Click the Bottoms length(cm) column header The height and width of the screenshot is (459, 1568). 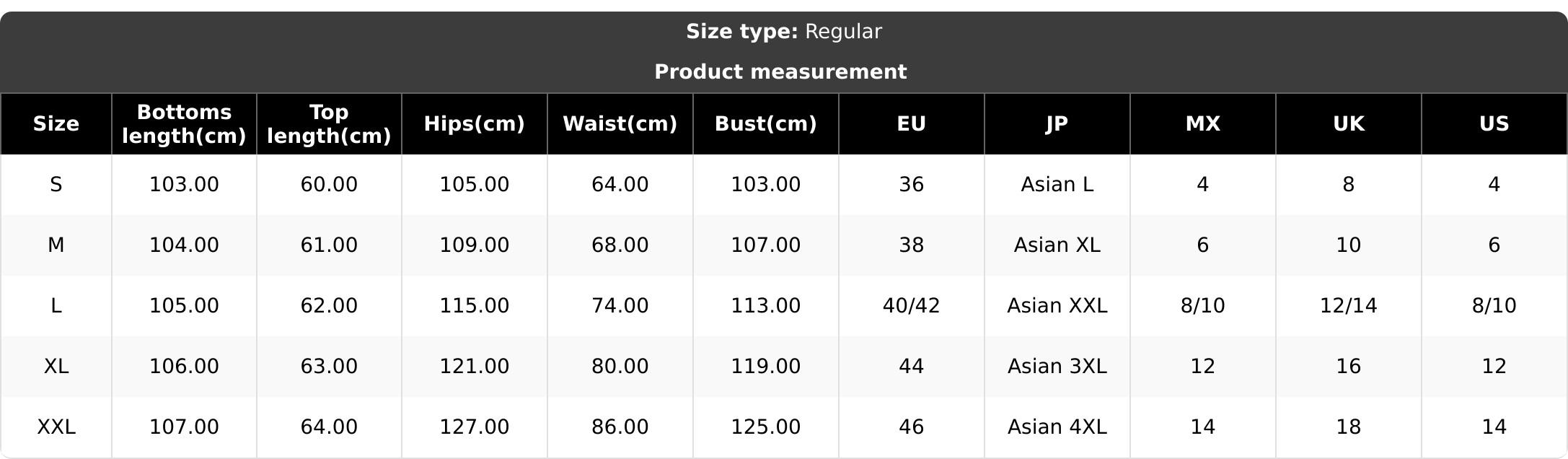coord(184,124)
